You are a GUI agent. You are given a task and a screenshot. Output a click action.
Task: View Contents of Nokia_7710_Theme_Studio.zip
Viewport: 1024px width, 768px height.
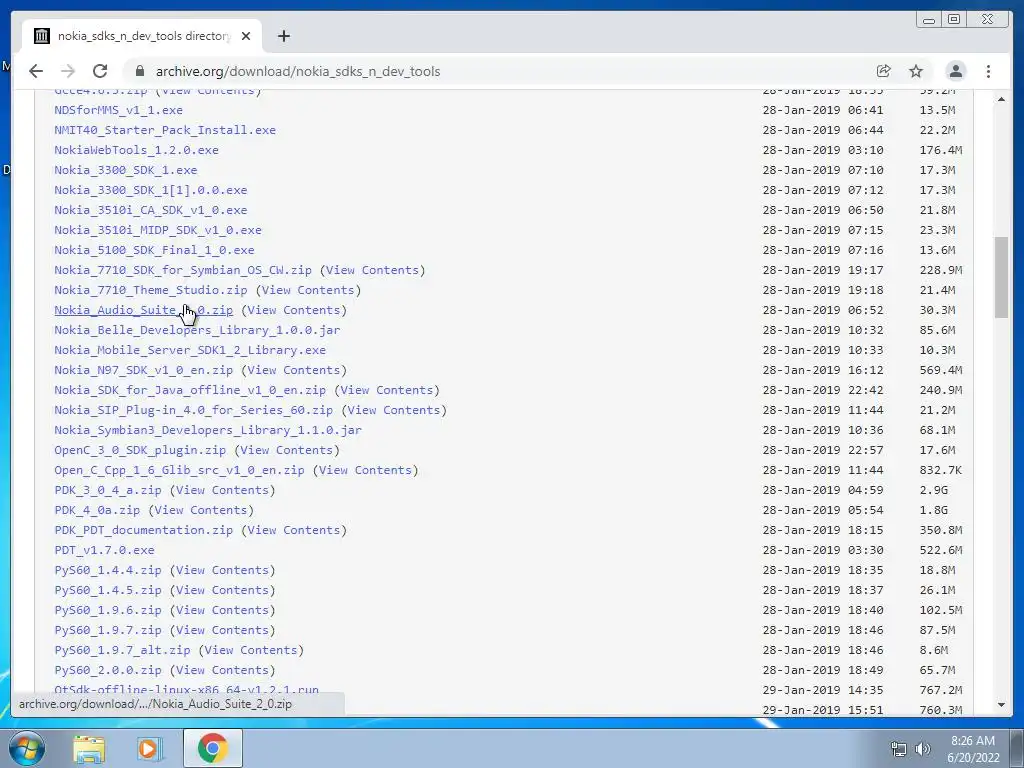308,290
